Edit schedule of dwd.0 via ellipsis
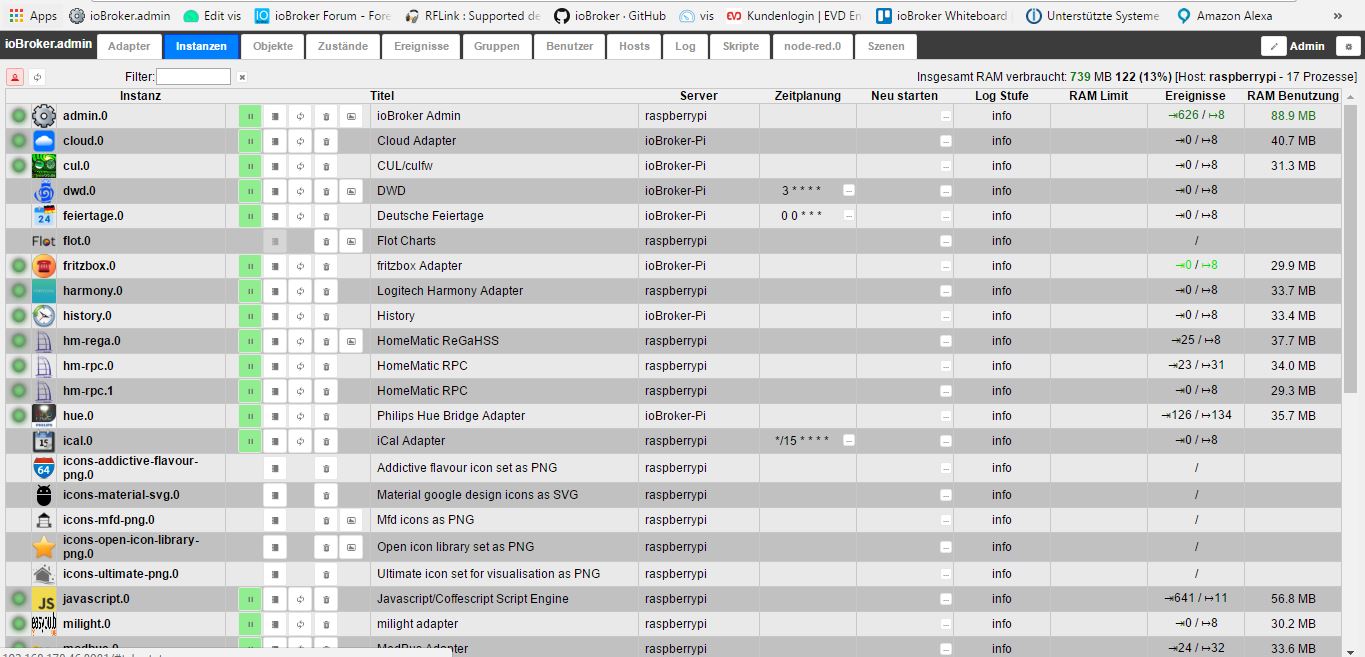Screen dimensions: 1365x657 point(849,190)
